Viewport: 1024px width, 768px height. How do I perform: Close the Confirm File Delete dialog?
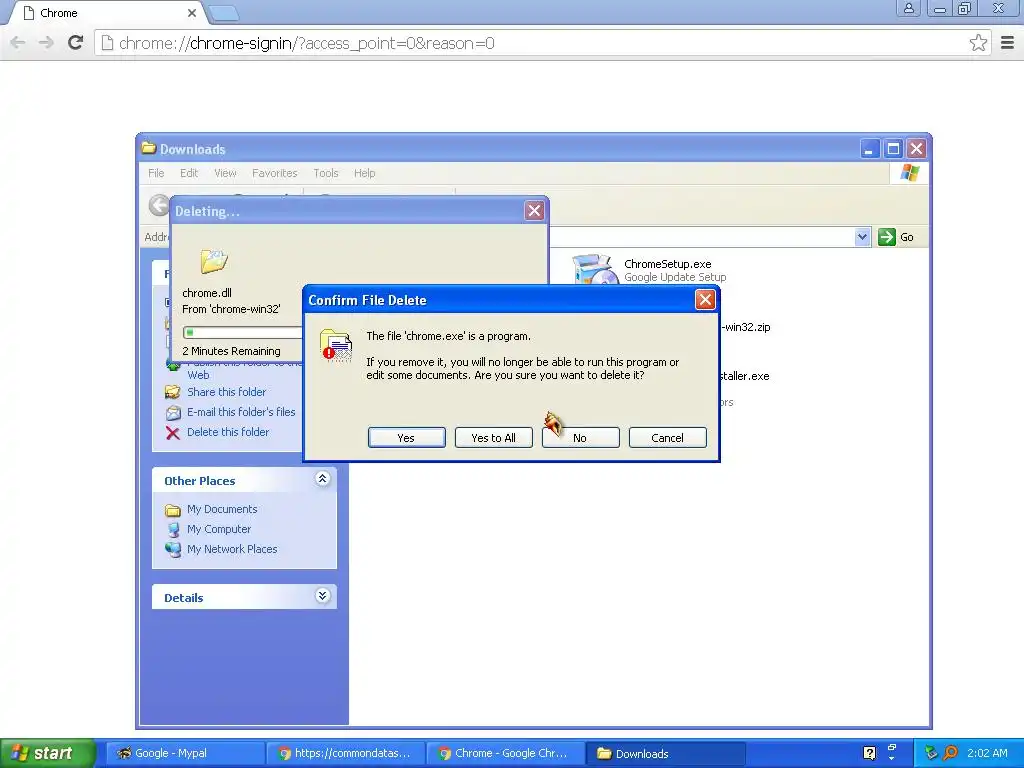(x=705, y=300)
